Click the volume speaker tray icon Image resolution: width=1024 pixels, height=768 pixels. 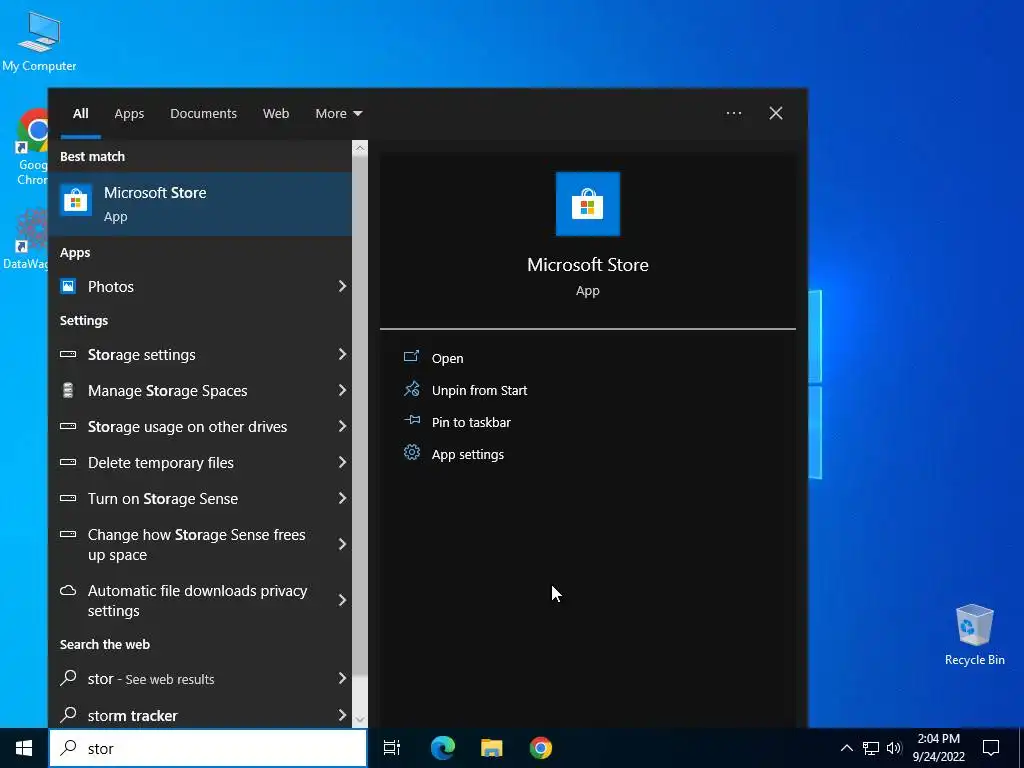tap(894, 748)
